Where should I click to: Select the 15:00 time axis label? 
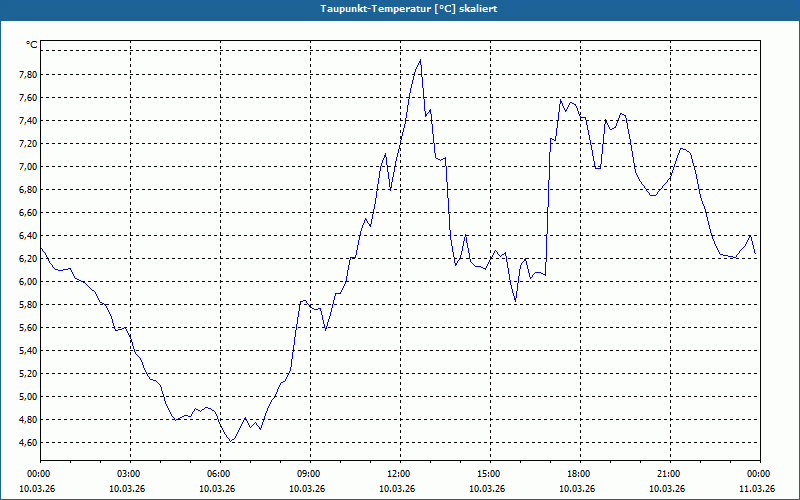489,474
